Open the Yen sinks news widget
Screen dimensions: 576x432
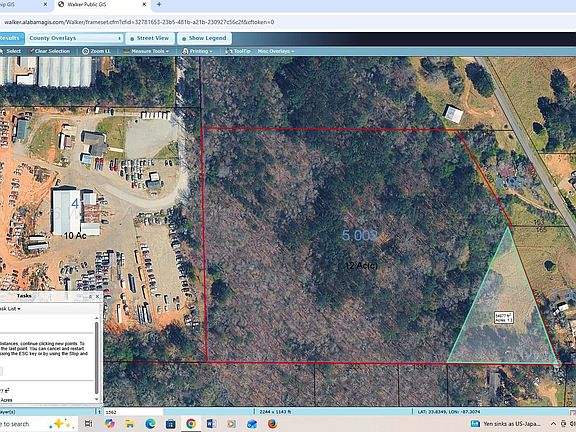(x=506, y=424)
